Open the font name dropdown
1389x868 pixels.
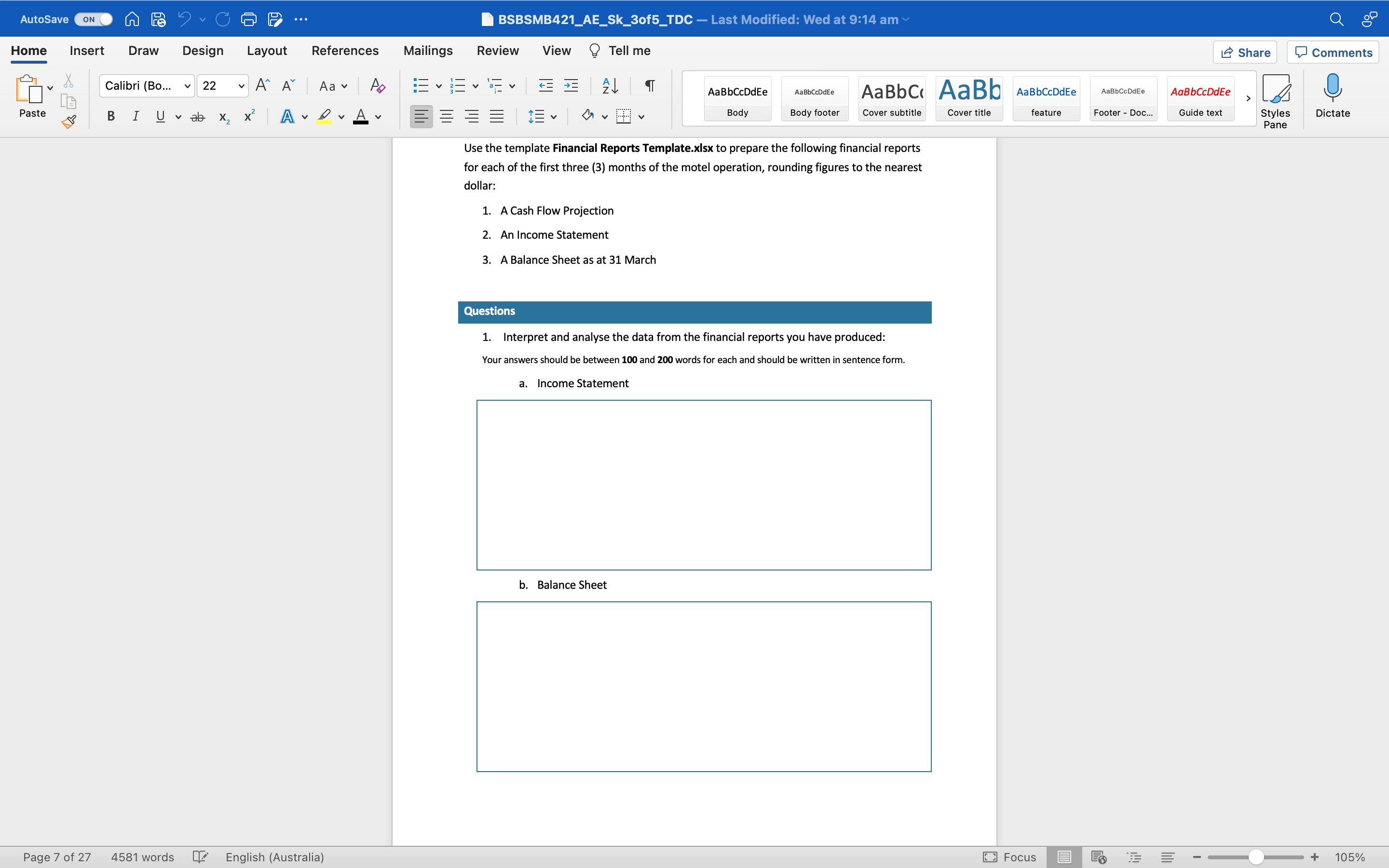coord(187,85)
